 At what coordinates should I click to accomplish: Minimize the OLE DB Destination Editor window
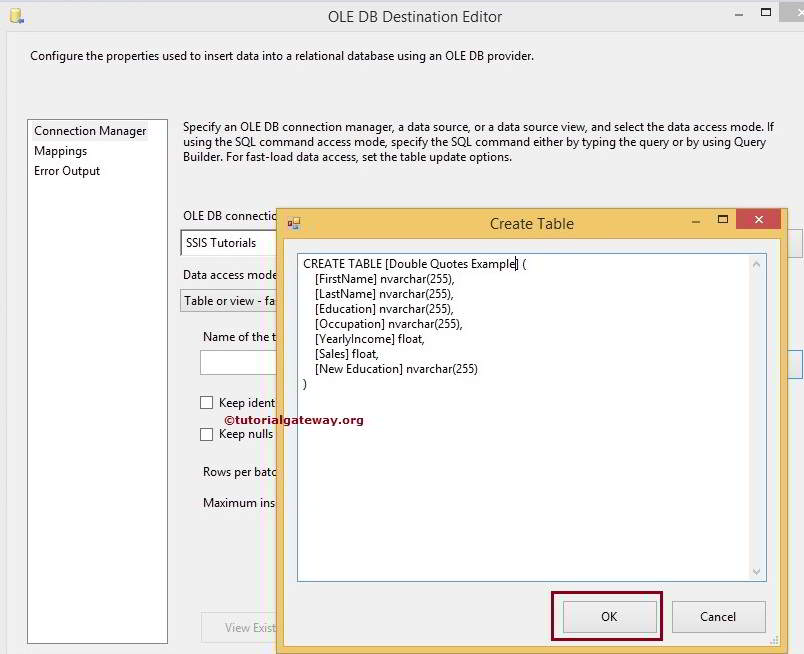tap(737, 13)
